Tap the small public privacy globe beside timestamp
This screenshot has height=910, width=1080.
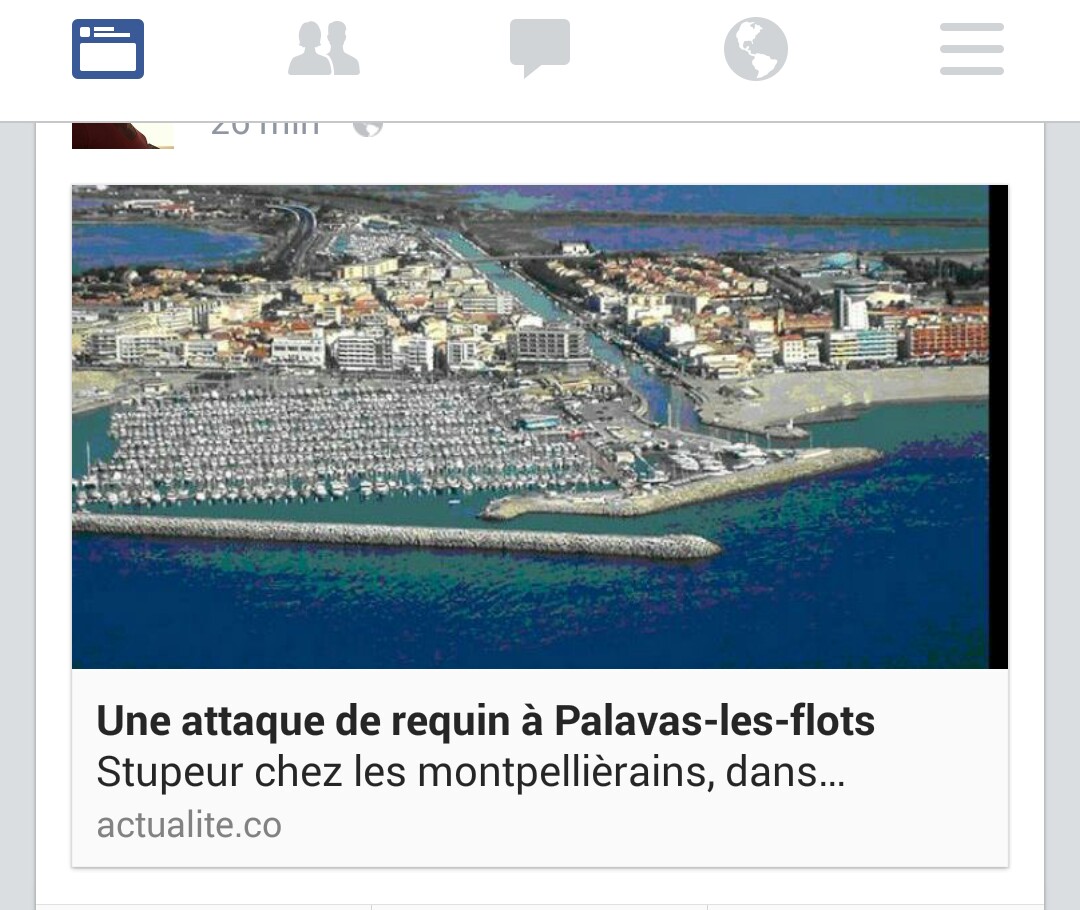368,129
